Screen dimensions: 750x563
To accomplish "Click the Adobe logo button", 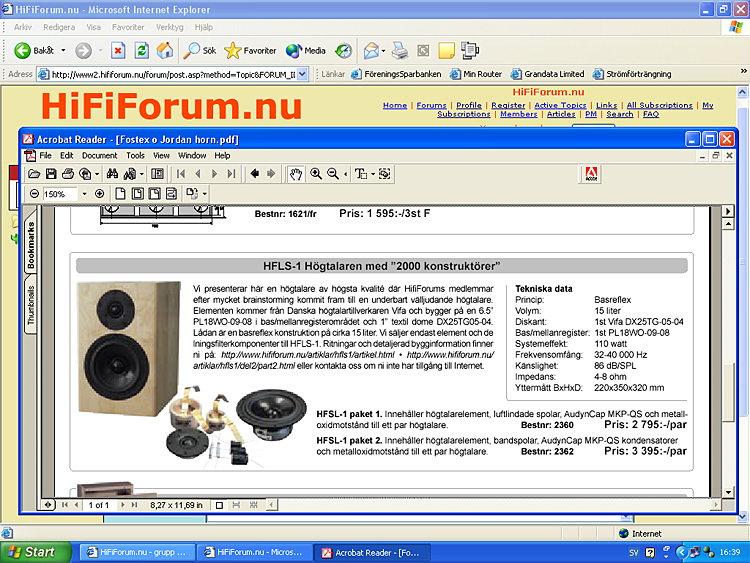I will point(591,174).
